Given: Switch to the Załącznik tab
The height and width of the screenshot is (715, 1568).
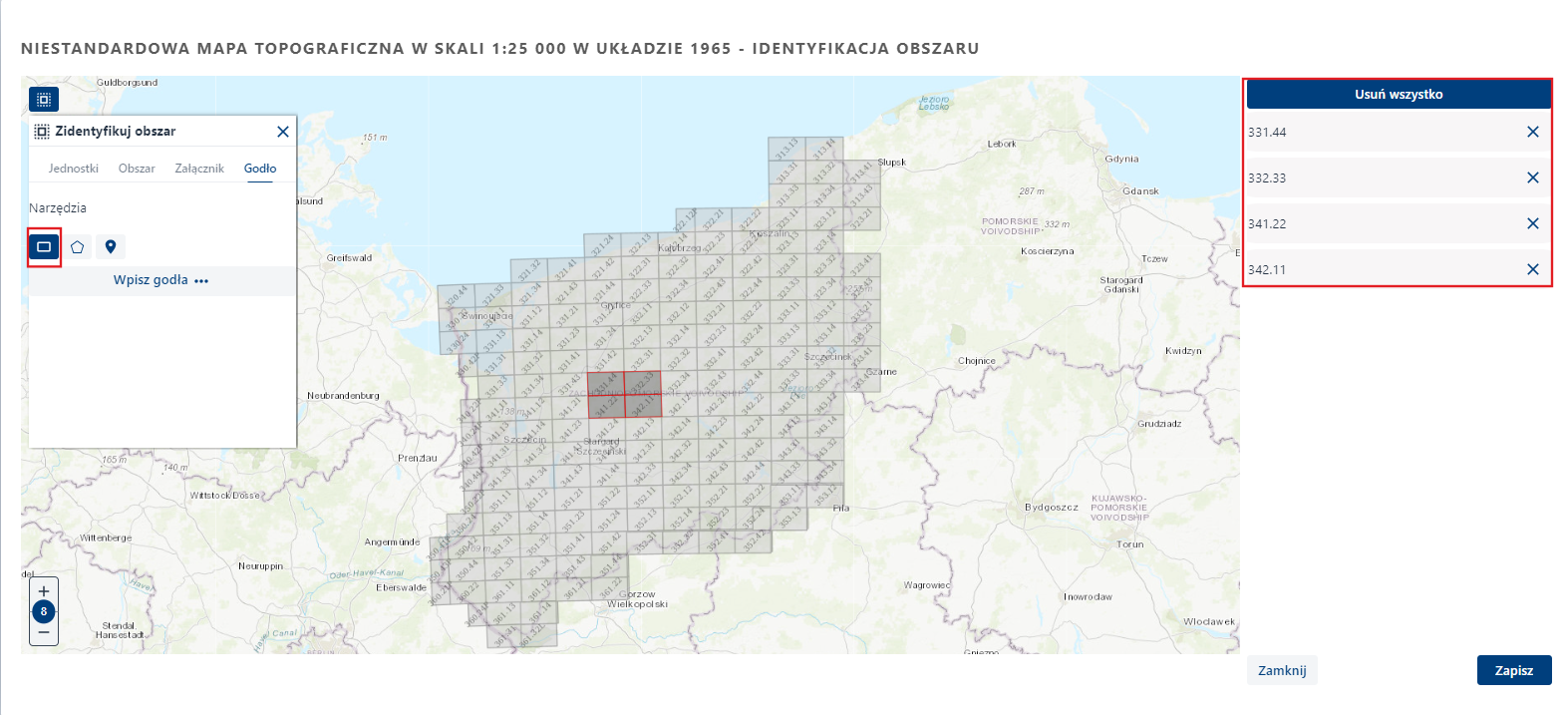Looking at the screenshot, I should point(199,169).
